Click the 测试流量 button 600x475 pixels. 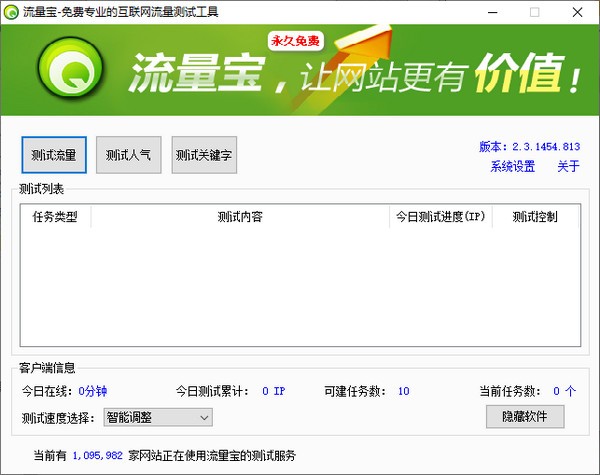[x=54, y=155]
